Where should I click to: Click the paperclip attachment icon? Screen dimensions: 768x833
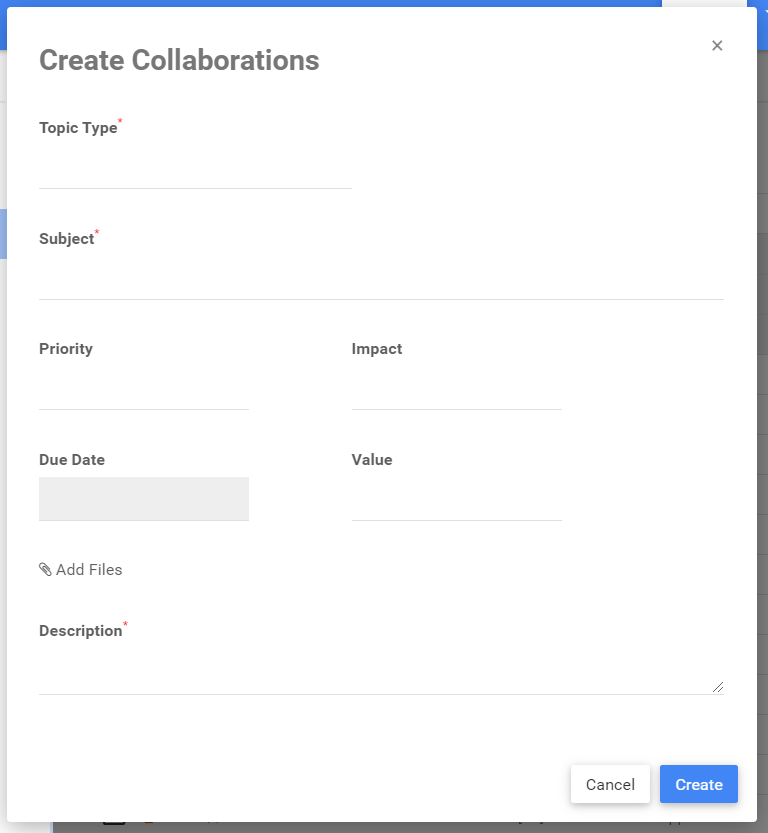tap(45, 570)
